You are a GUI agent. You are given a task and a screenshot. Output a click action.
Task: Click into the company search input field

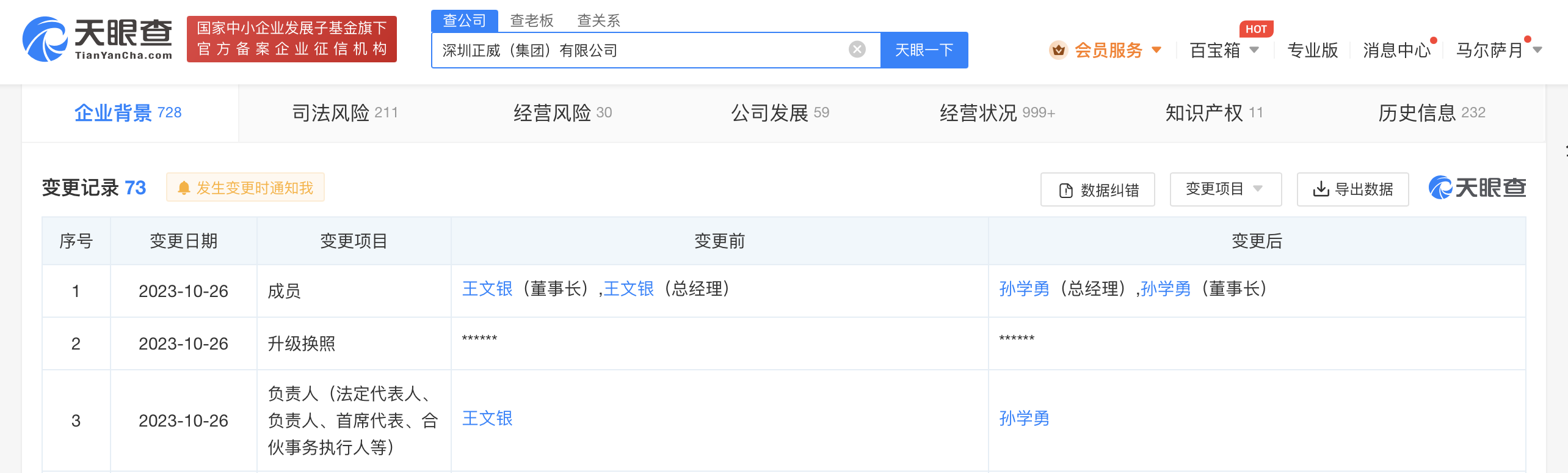[641, 50]
